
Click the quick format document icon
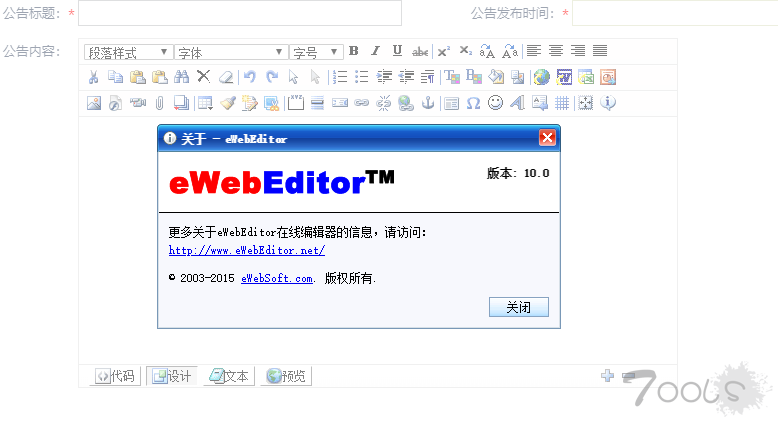(250, 103)
